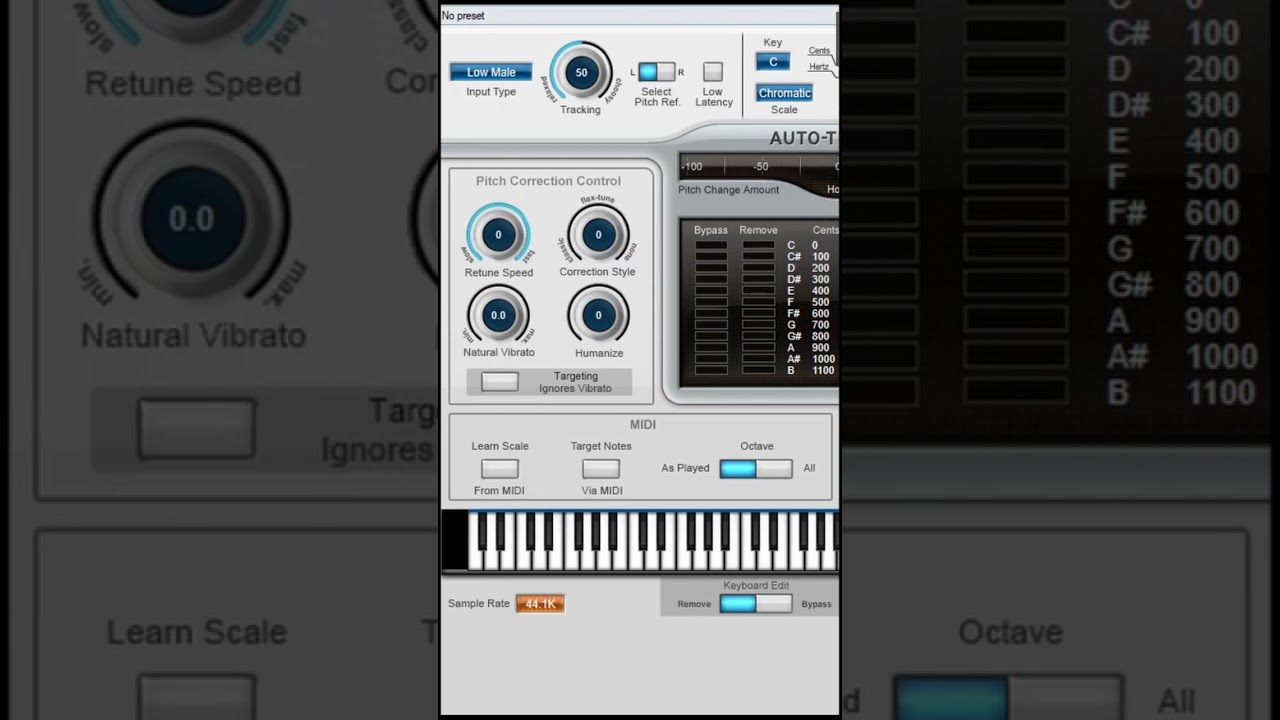Image resolution: width=1280 pixels, height=720 pixels.
Task: Click the 'G#' note label in table
Action: pos(794,337)
